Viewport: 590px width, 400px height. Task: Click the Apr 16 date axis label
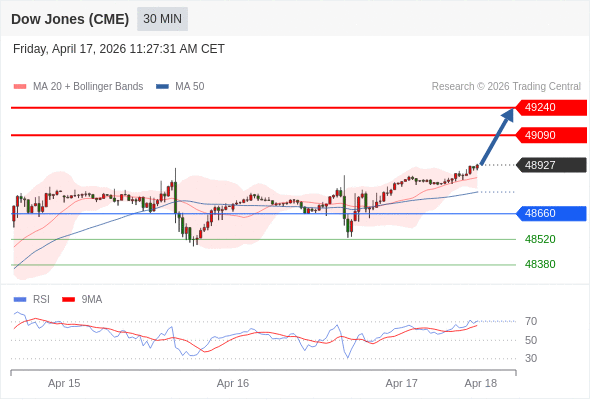tap(233, 383)
